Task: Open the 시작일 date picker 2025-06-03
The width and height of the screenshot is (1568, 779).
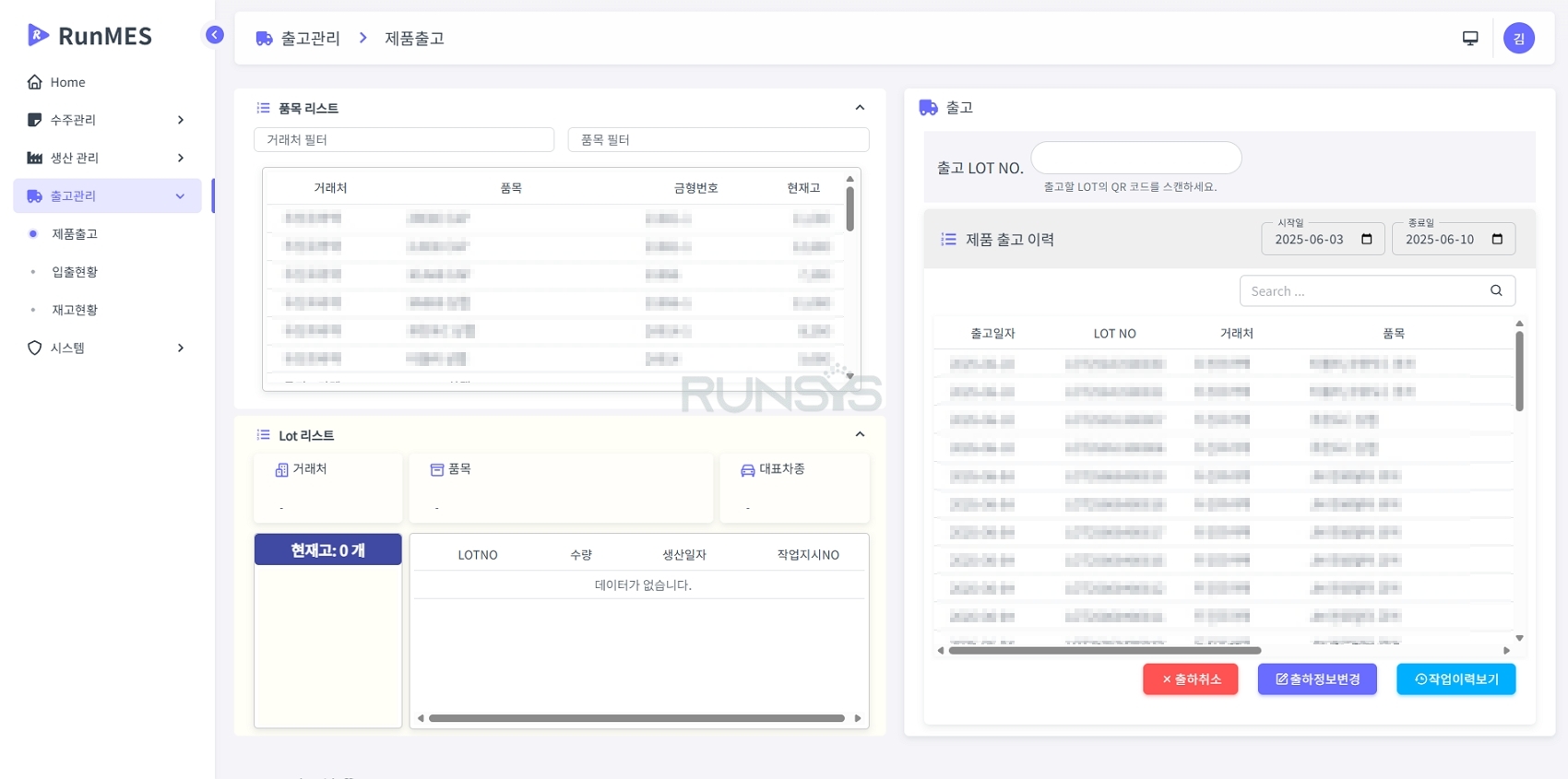Action: [1323, 239]
